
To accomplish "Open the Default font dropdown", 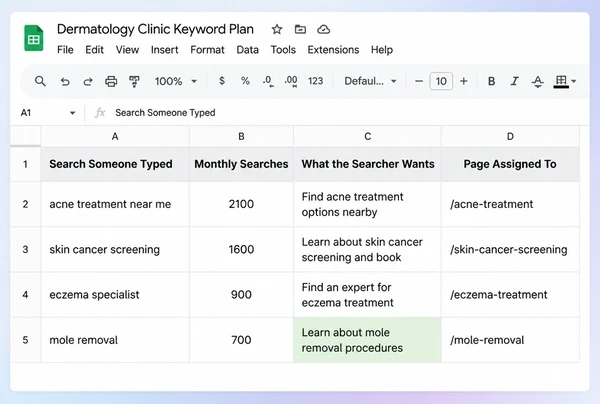I will coord(370,81).
